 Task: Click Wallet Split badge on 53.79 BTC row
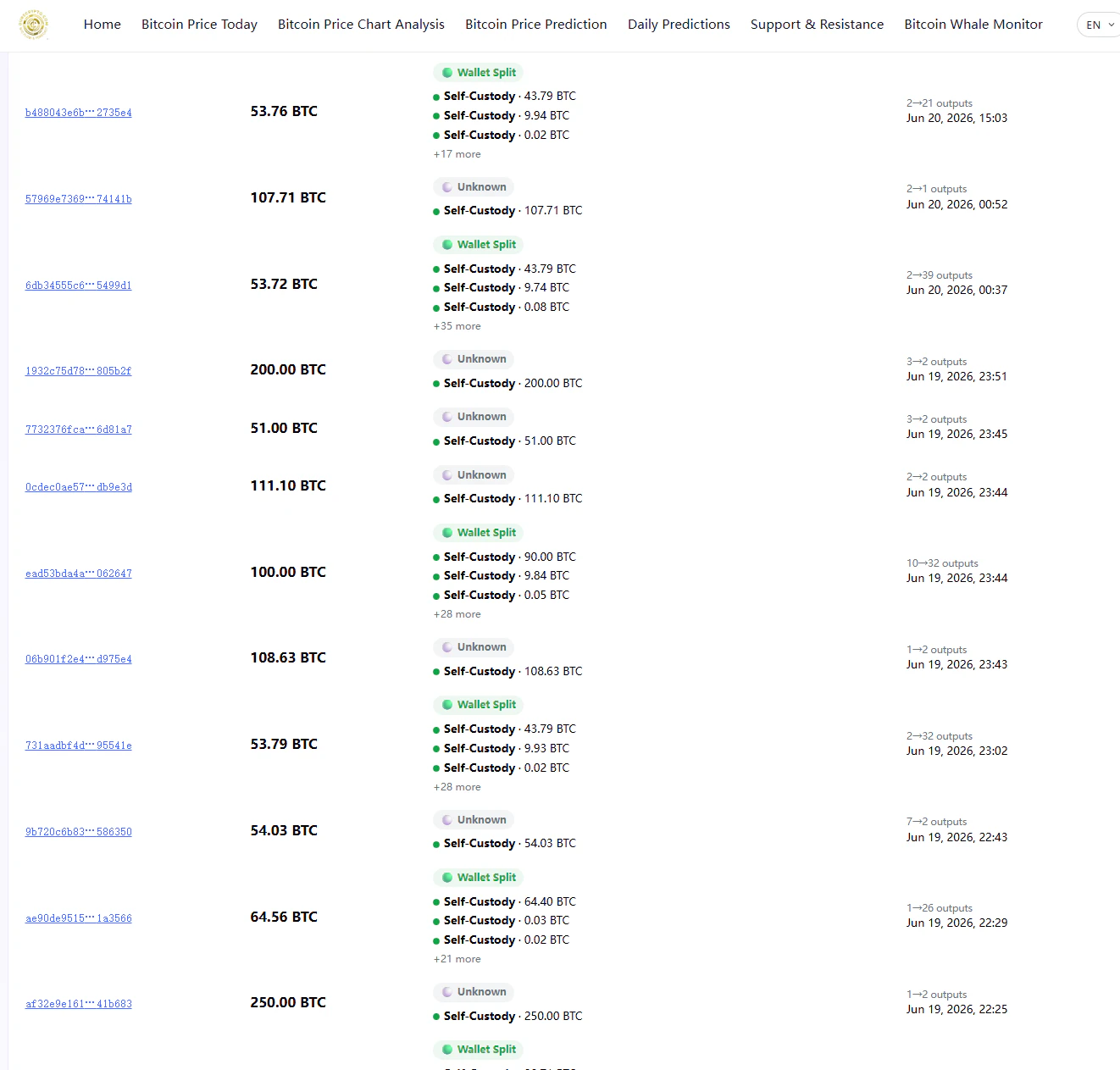479,705
